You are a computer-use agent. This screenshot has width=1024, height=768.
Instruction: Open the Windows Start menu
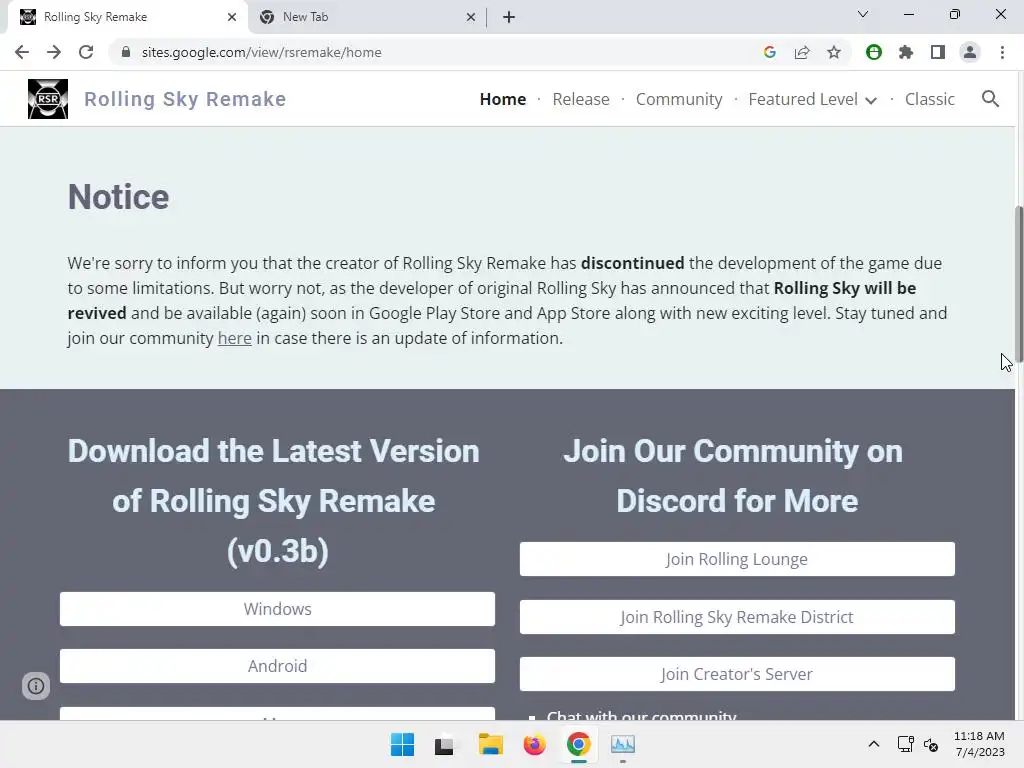402,744
